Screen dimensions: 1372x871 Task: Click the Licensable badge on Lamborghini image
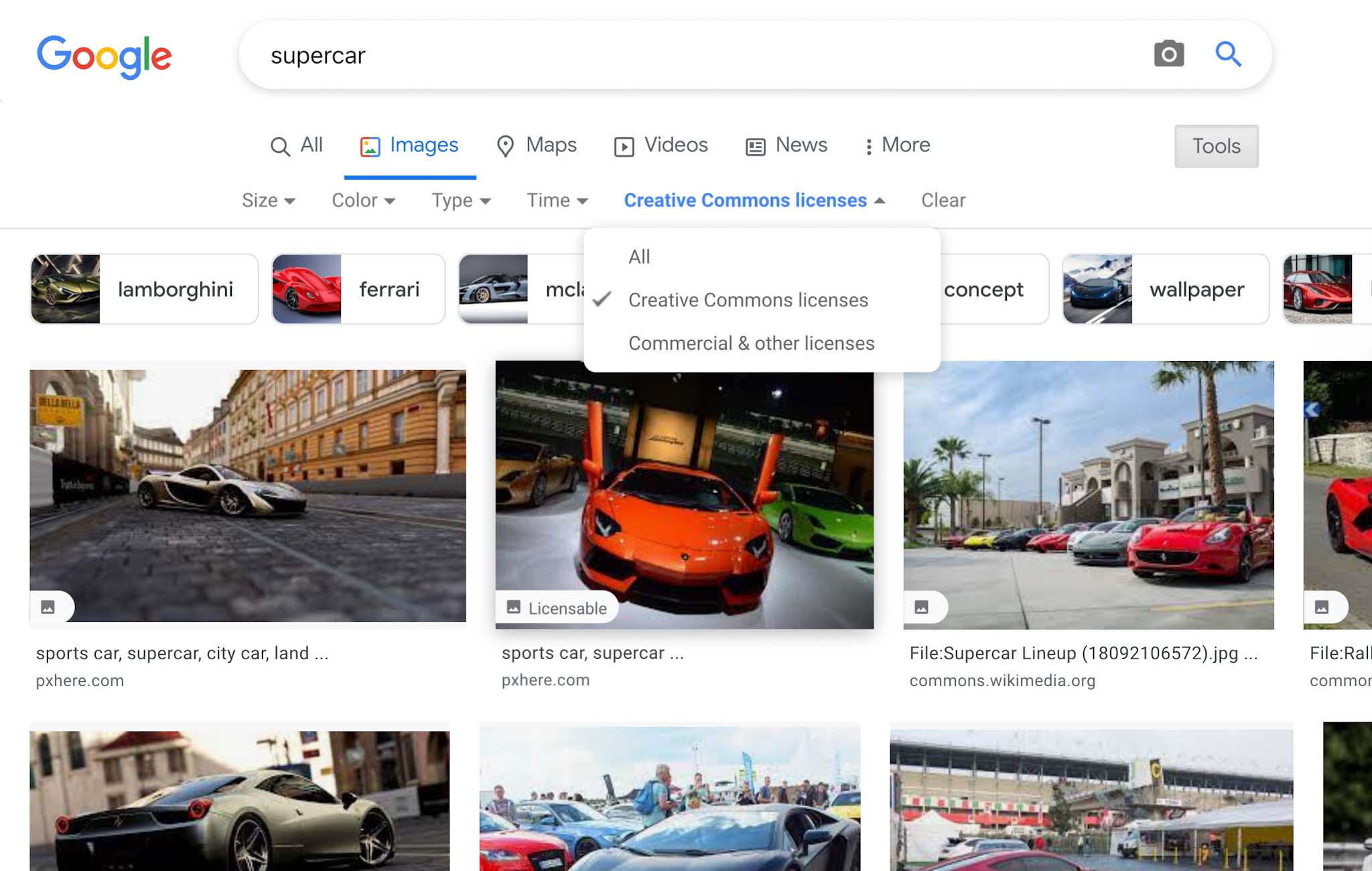coord(557,608)
